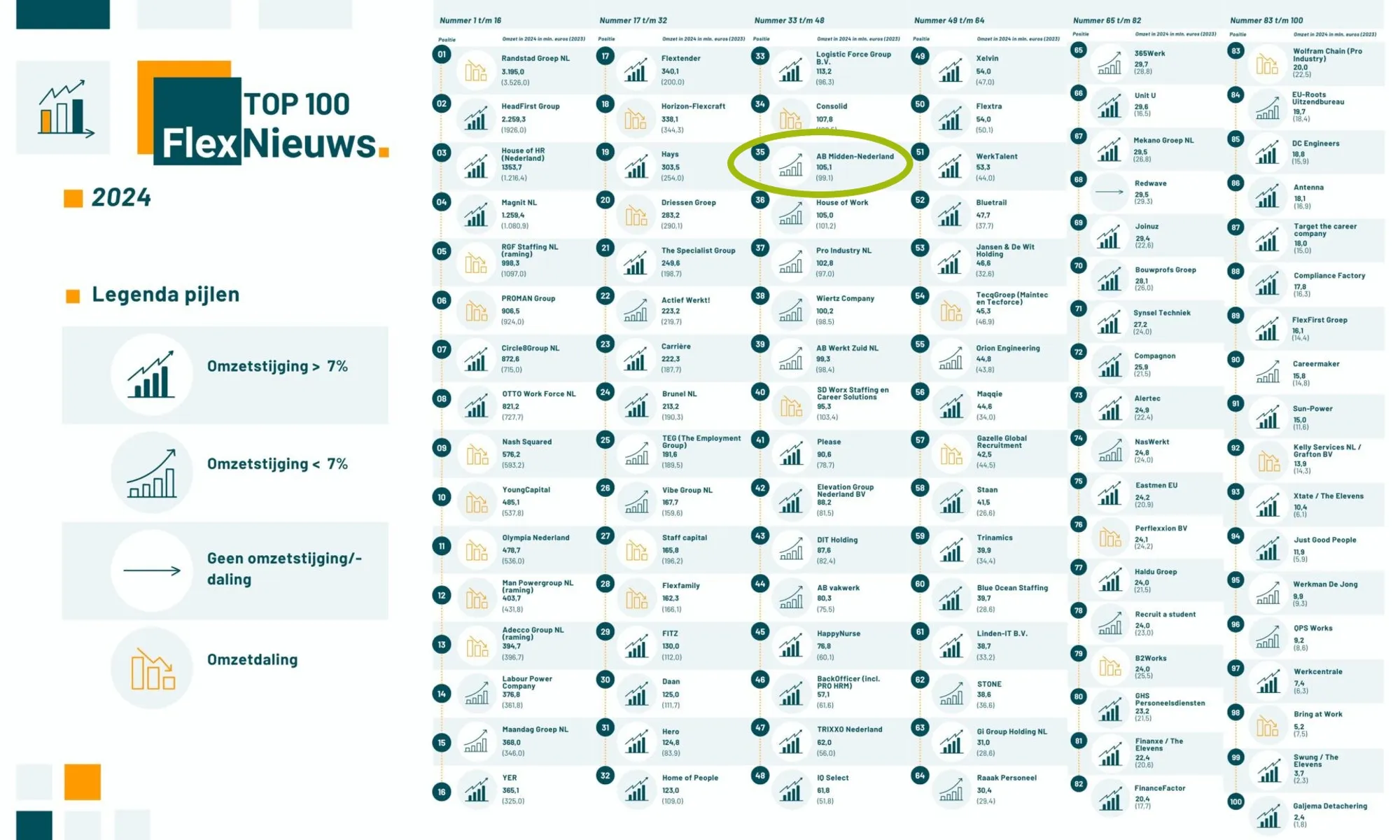Click the company name Blue Ocean Staffing
The height and width of the screenshot is (840, 1400).
pos(1012,588)
